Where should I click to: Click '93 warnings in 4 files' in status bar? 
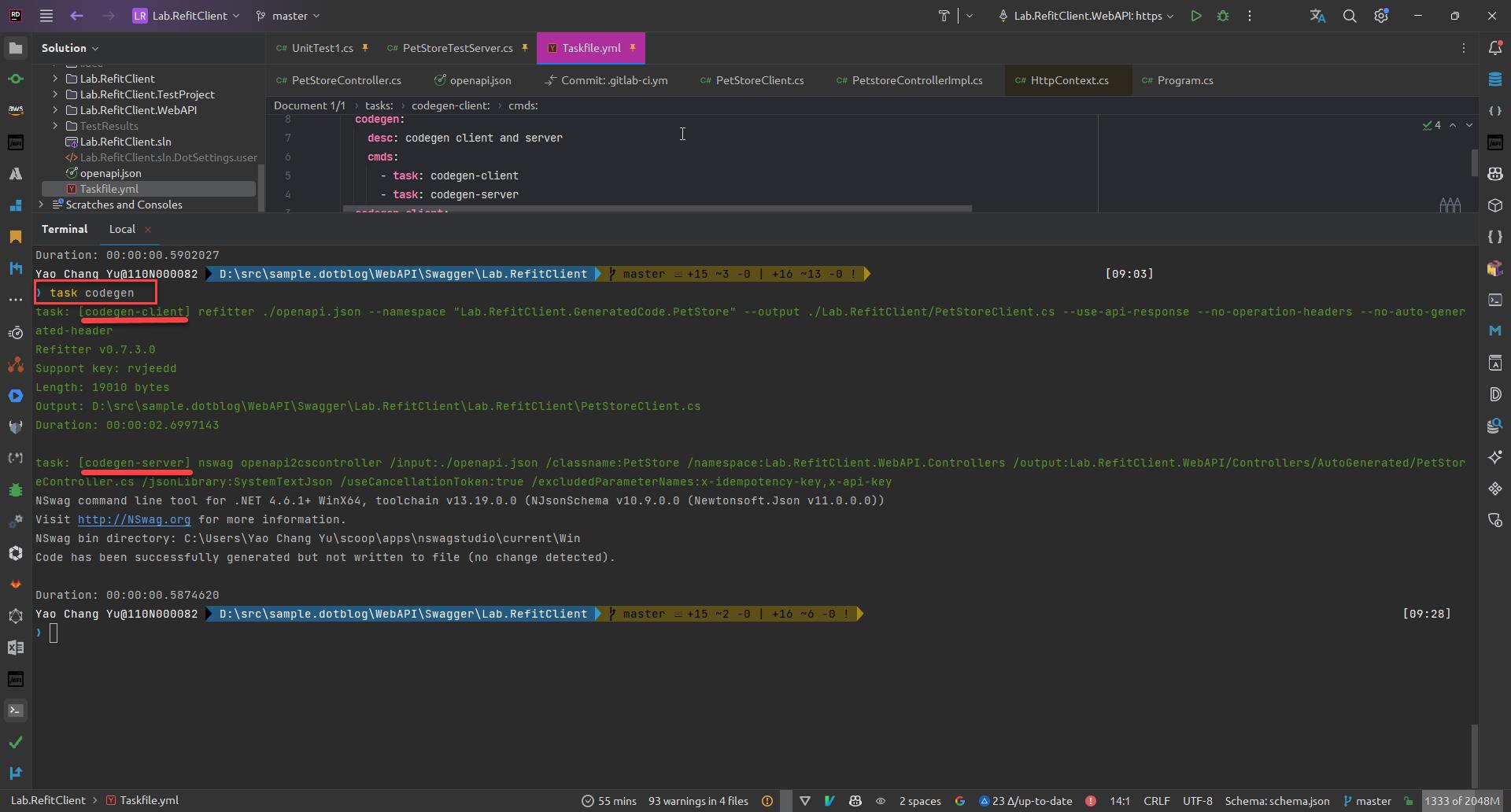pyautogui.click(x=696, y=801)
